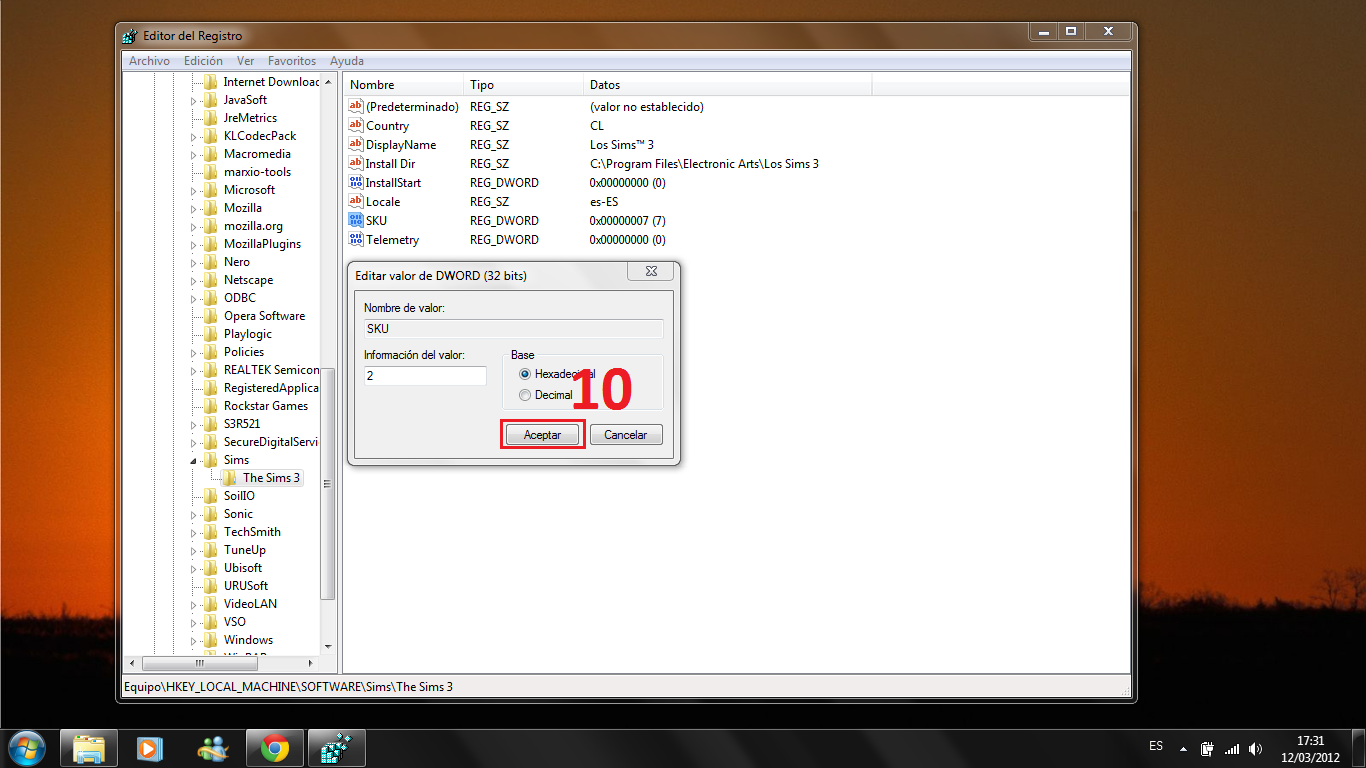The image size is (1366, 768).
Task: Open the Ayuda menu
Action: tap(347, 61)
